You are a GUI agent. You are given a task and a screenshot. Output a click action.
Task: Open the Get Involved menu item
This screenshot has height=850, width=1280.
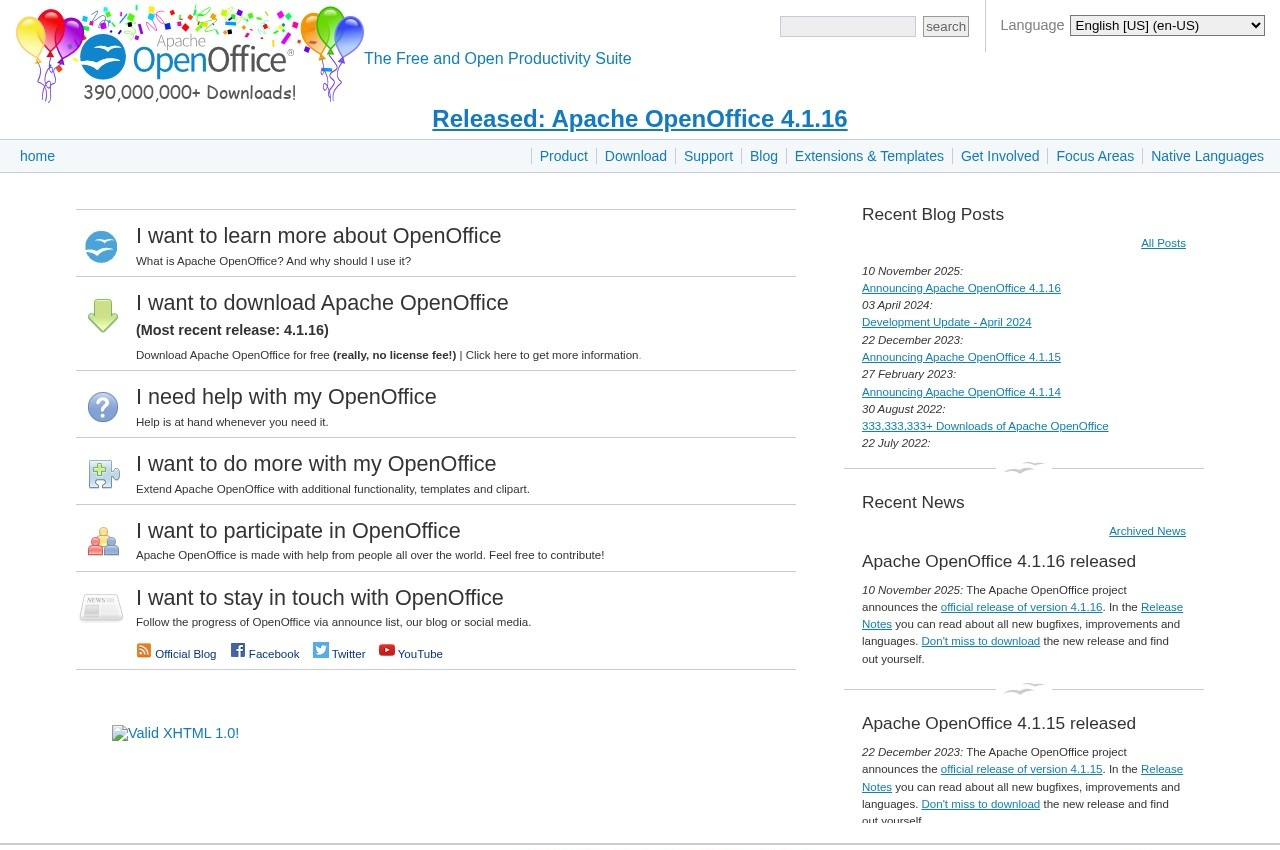click(x=1000, y=156)
